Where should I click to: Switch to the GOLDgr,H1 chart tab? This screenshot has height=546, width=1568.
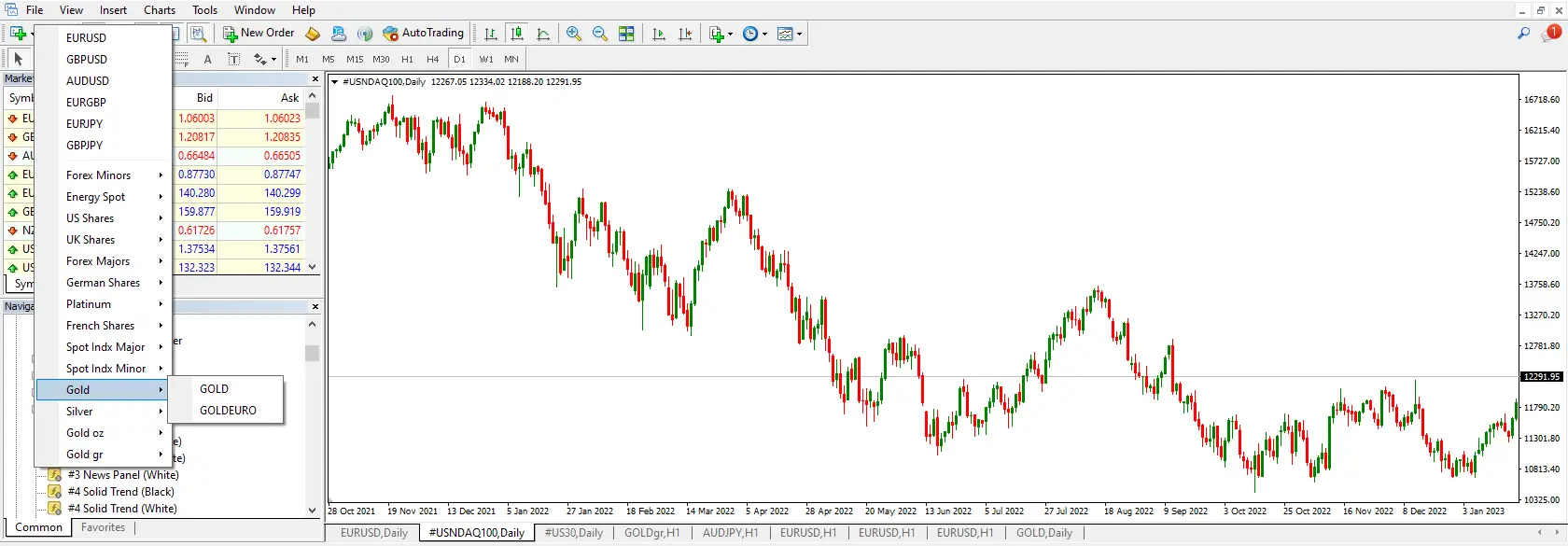(x=652, y=533)
